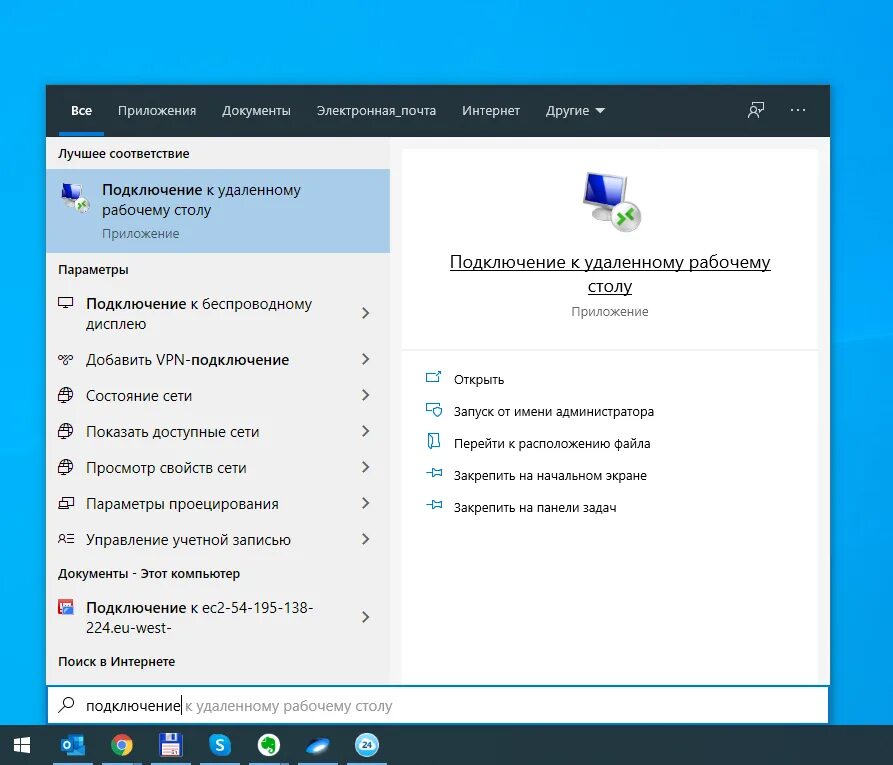Screen dimensions: 893x765
Task: Click the Открыть action icon
Action: point(433,378)
